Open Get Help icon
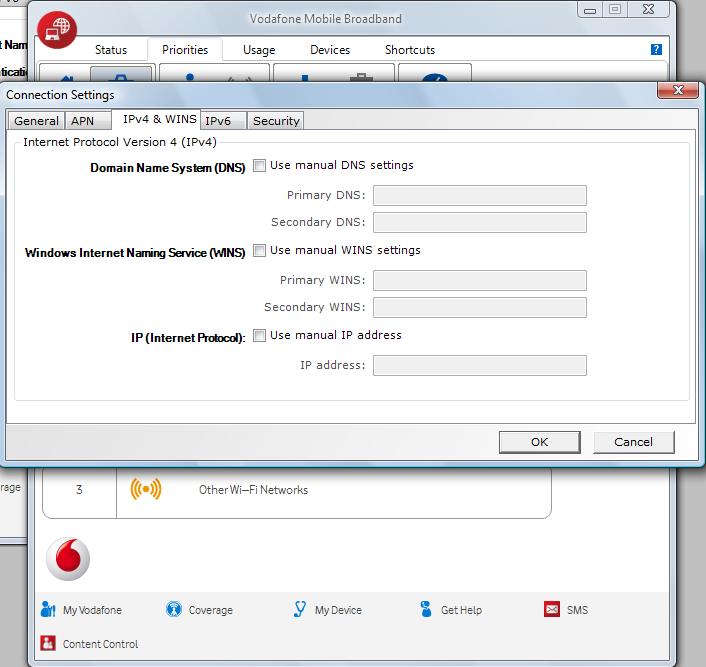 coord(426,610)
